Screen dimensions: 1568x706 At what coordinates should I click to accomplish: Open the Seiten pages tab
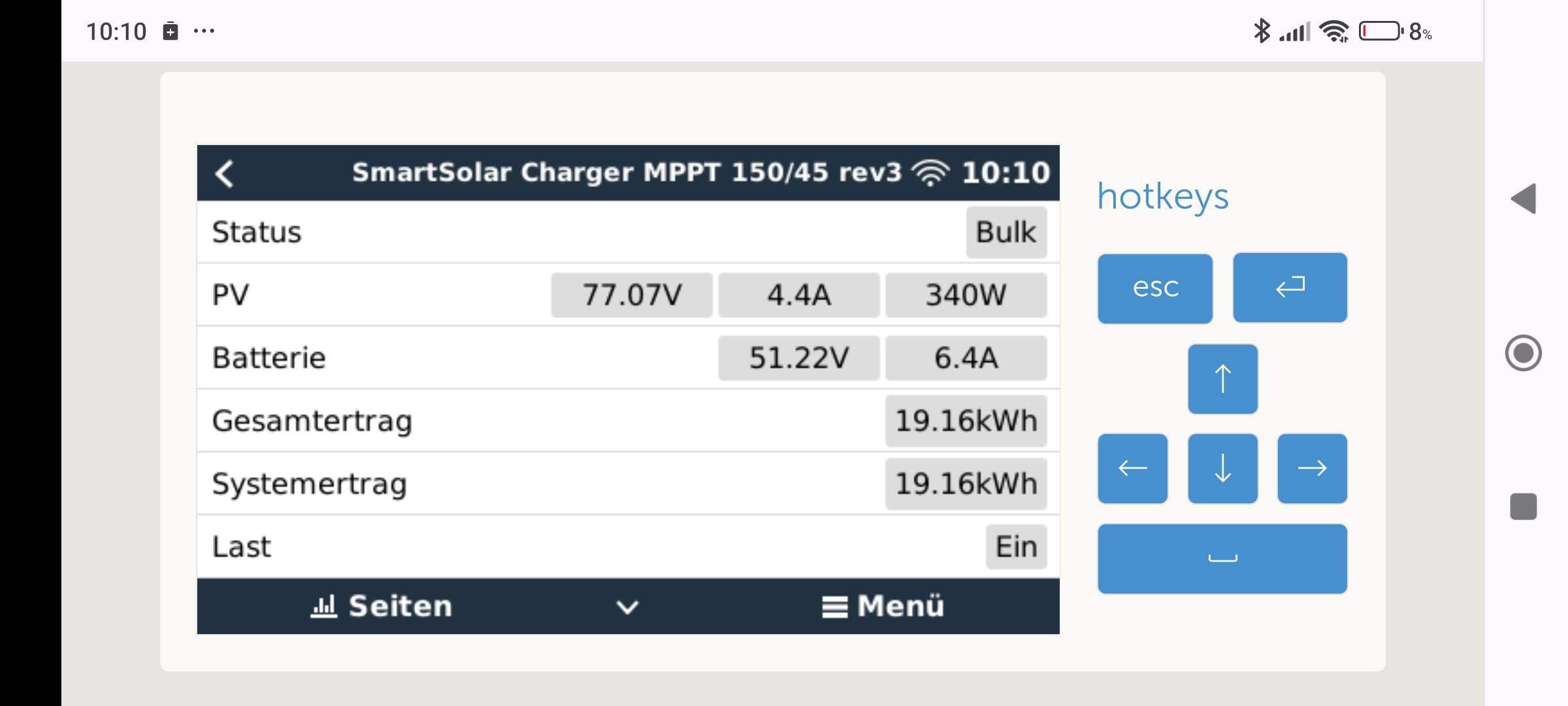(381, 606)
